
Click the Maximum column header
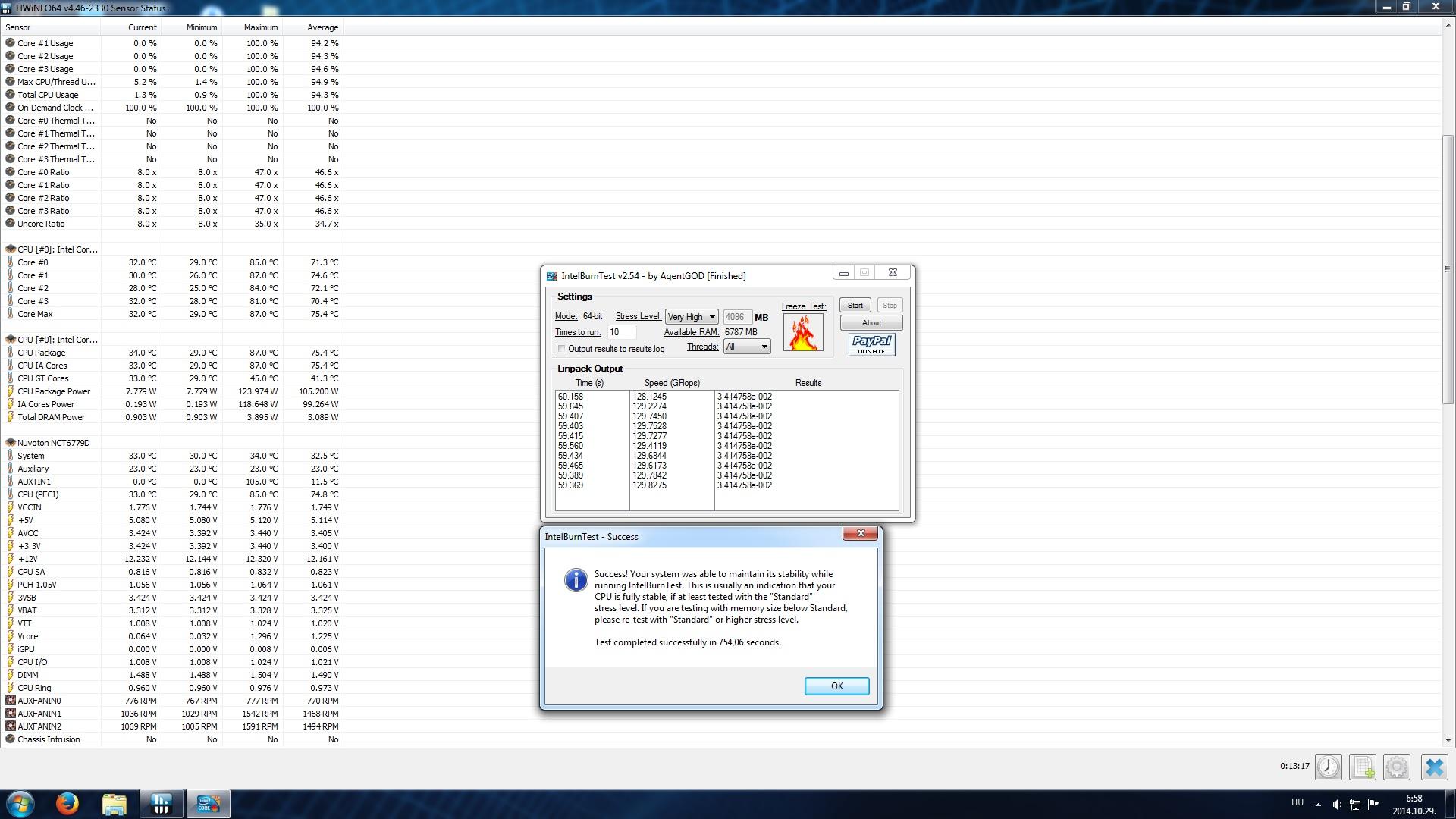(x=253, y=27)
